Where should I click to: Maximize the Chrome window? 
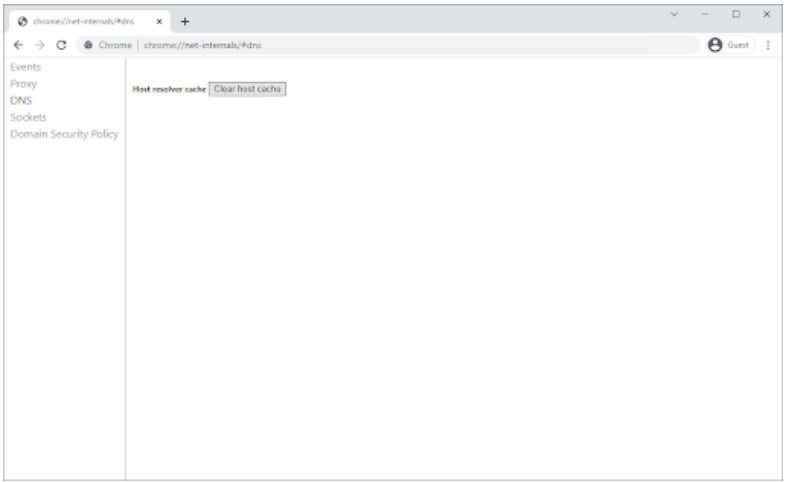pyautogui.click(x=736, y=14)
